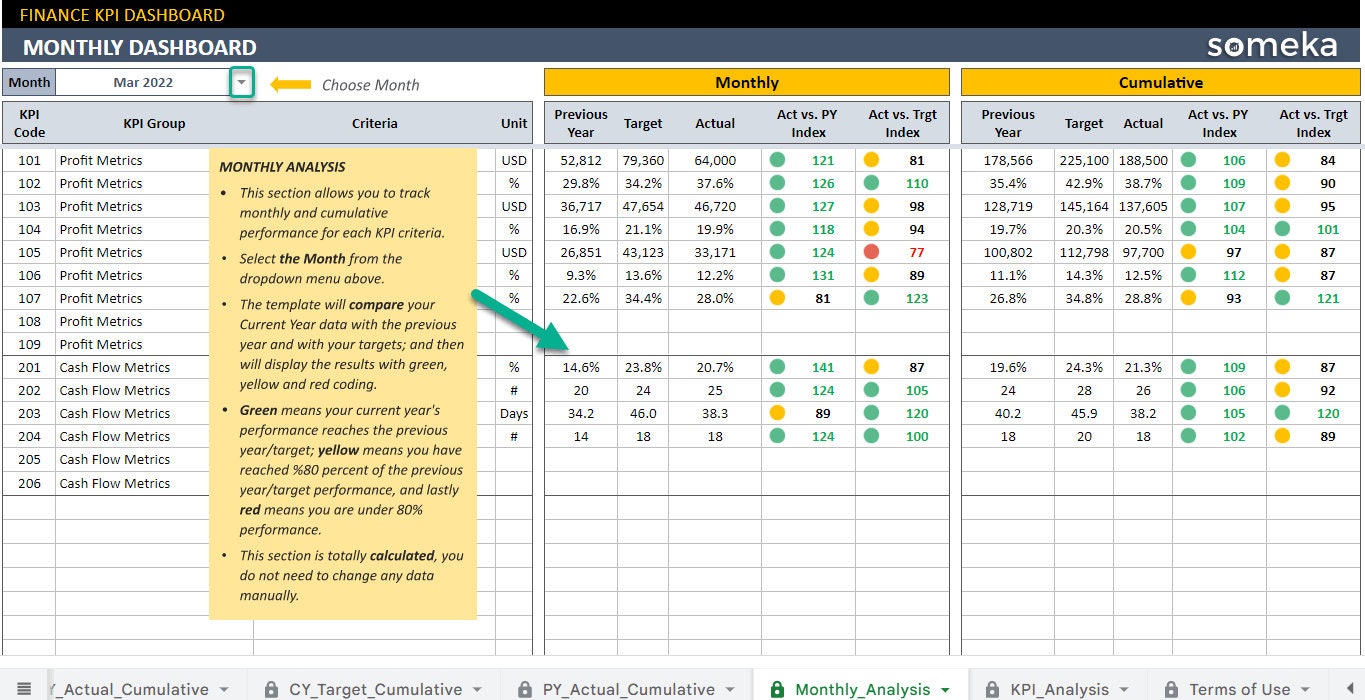This screenshot has width=1365, height=700.
Task: Select the FINANCE KPI DASHBOARD title
Action: (x=122, y=15)
